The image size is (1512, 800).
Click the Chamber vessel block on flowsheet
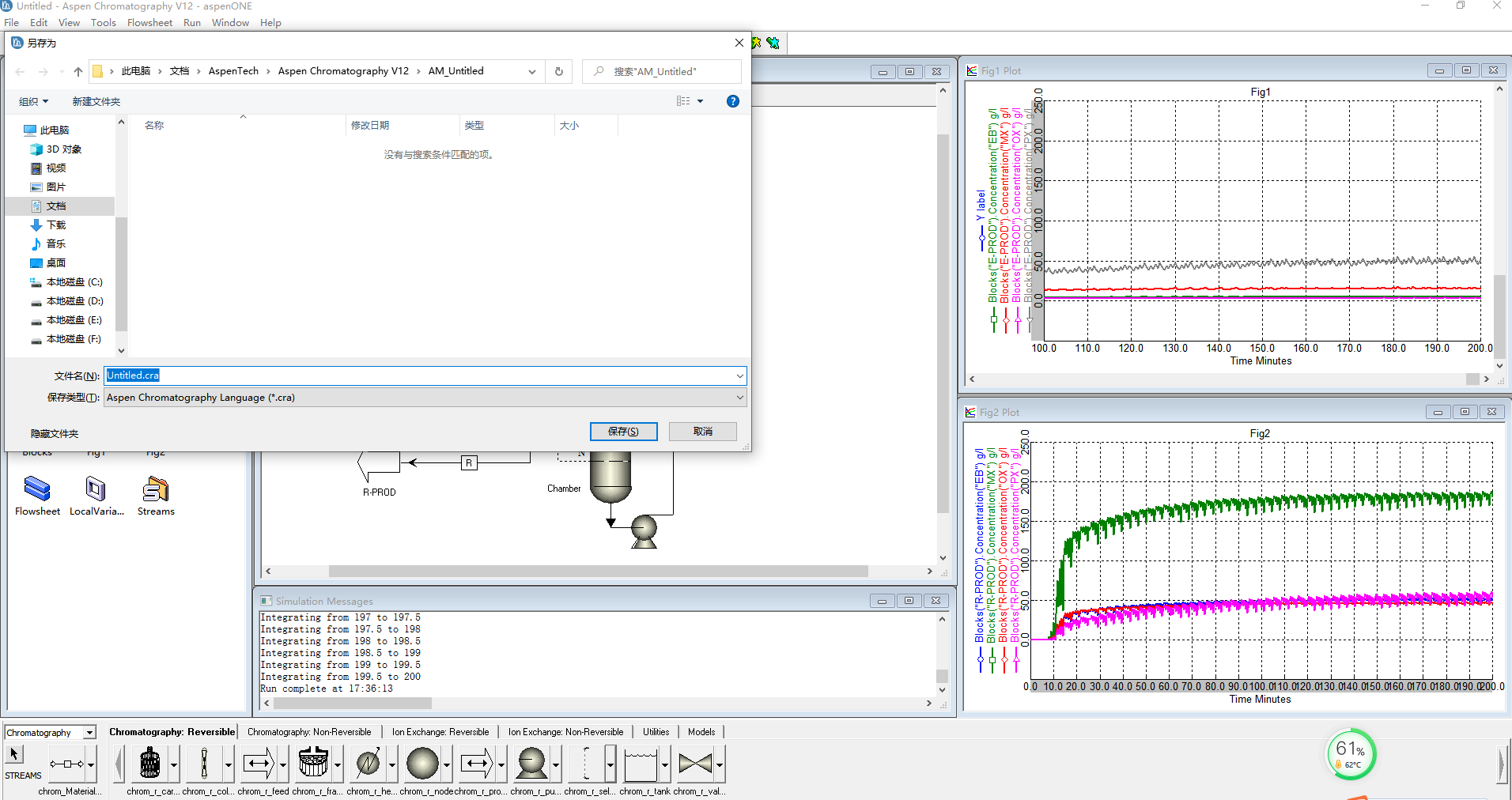tap(610, 477)
